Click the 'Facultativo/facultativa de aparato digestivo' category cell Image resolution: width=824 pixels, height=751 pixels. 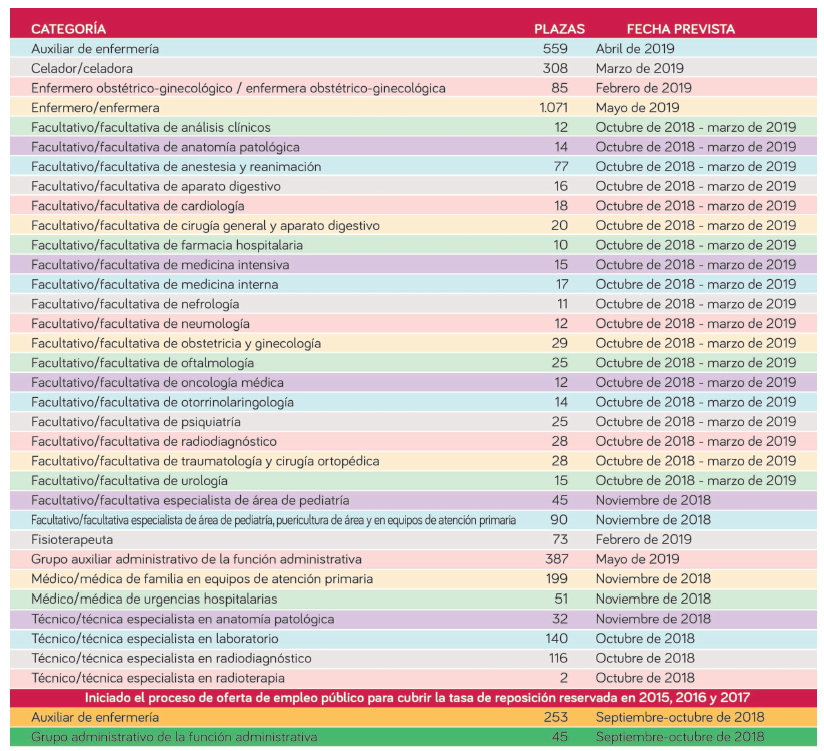coord(156,186)
